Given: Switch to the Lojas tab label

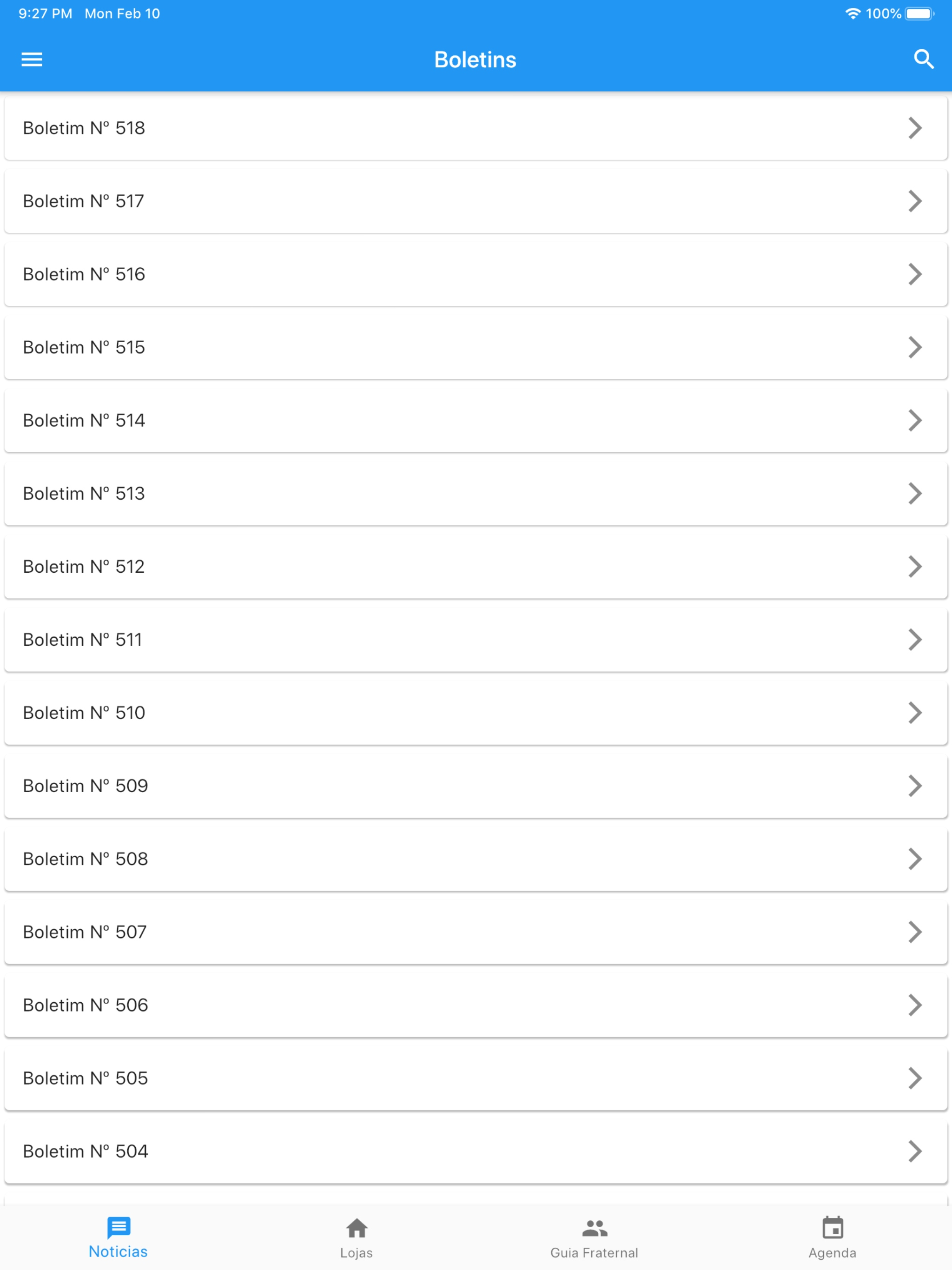Looking at the screenshot, I should click(x=357, y=1253).
